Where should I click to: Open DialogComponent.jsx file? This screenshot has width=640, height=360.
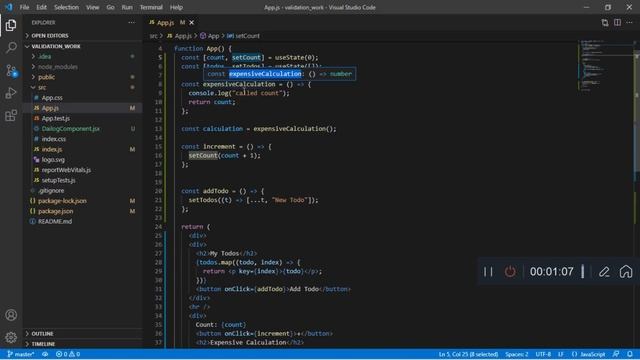70,129
